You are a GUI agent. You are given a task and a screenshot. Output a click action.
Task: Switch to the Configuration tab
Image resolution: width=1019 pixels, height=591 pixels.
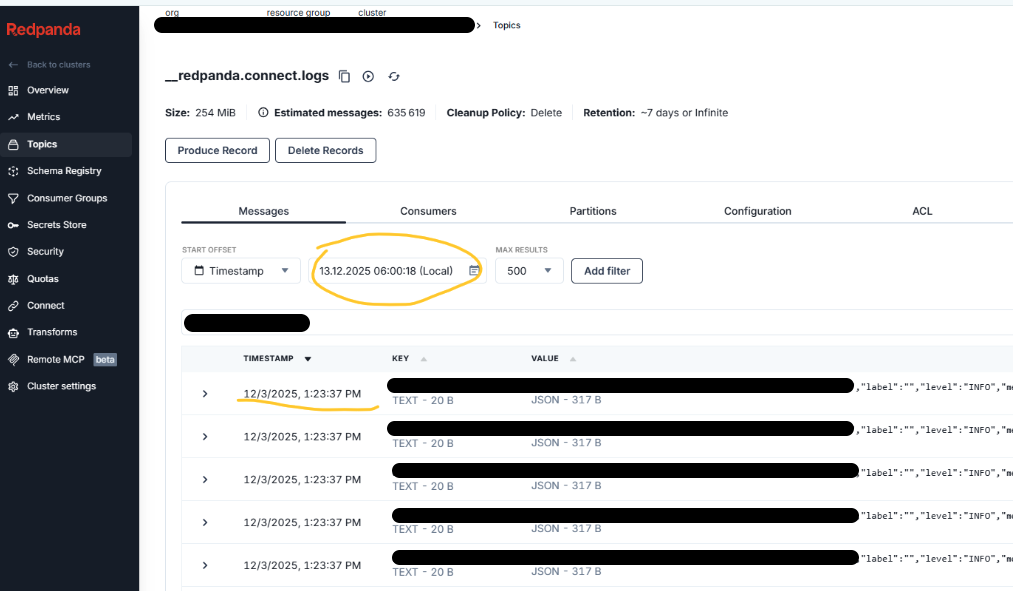click(x=758, y=211)
